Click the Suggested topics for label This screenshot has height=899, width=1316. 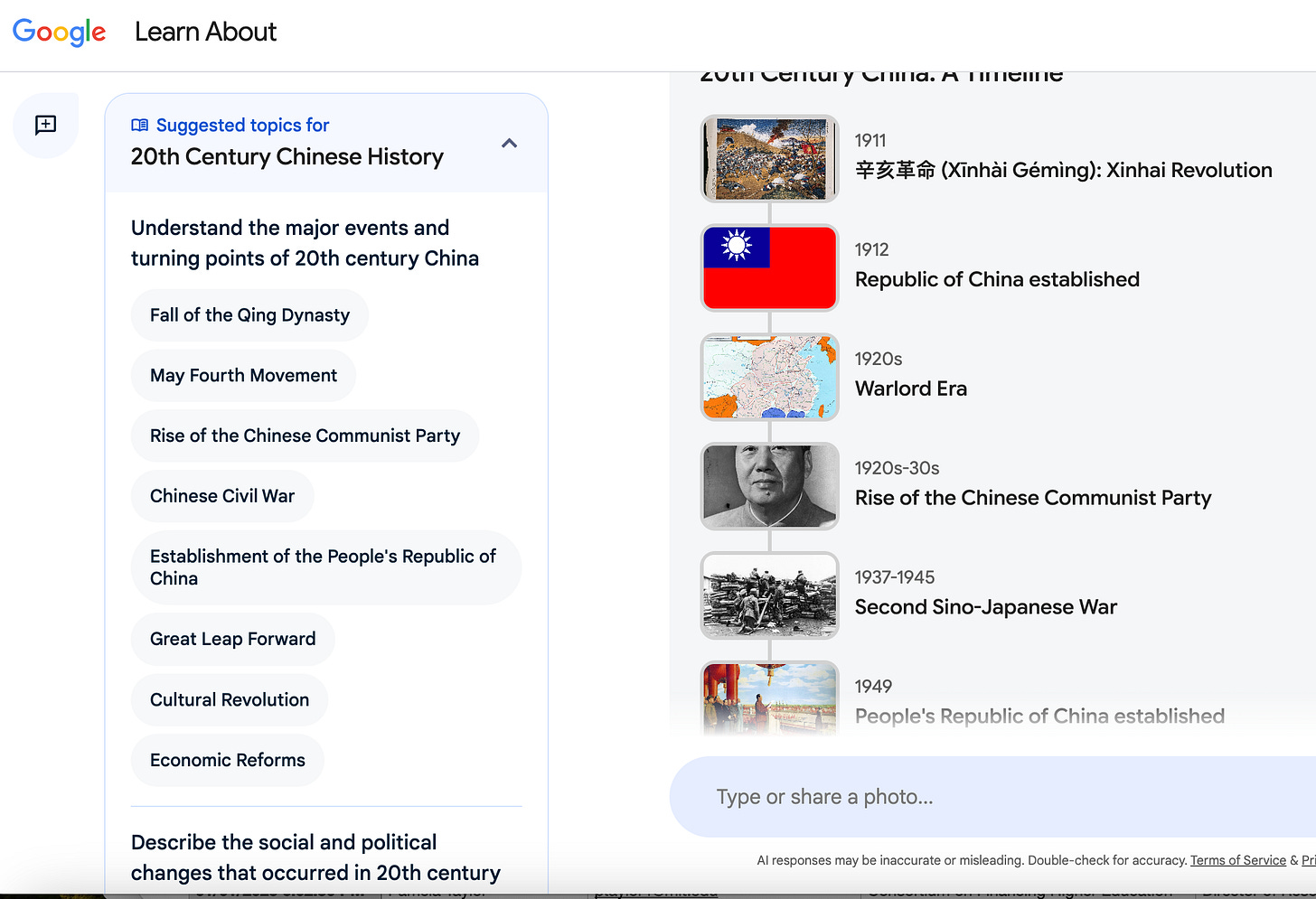(242, 126)
